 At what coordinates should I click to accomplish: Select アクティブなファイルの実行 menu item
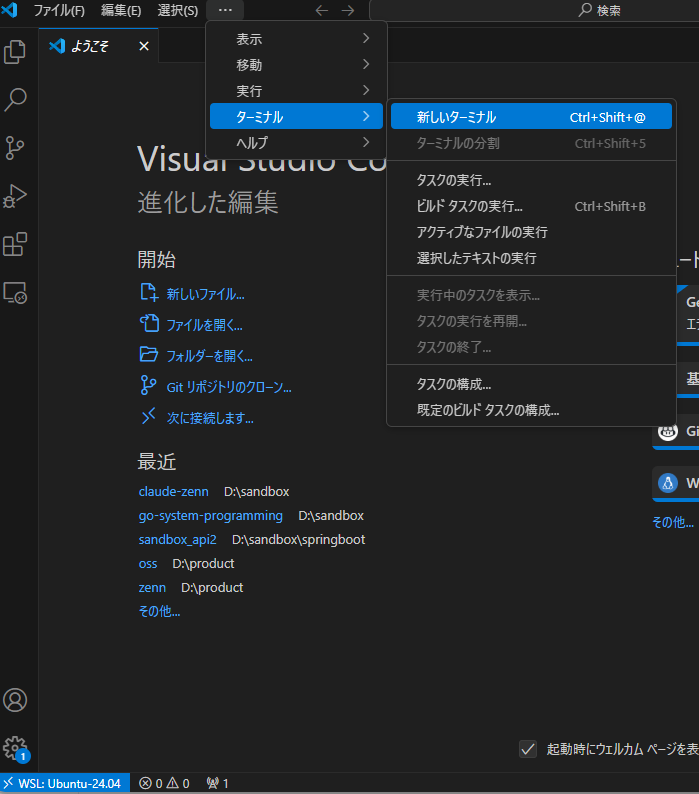(531, 232)
